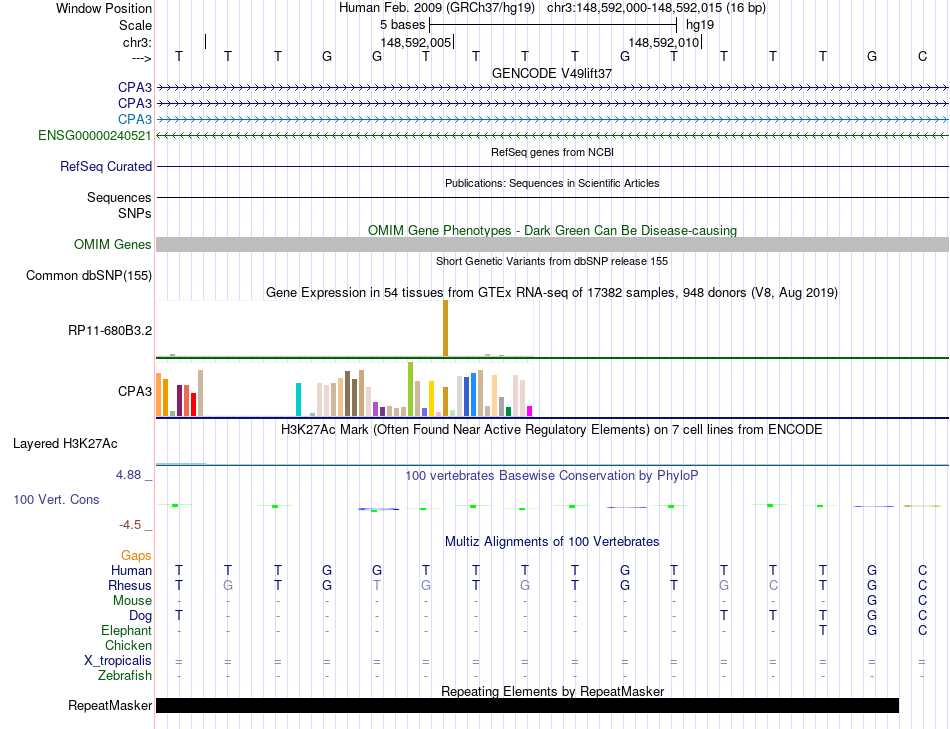Click the 148,592,005 coordinate marker

[x=416, y=42]
